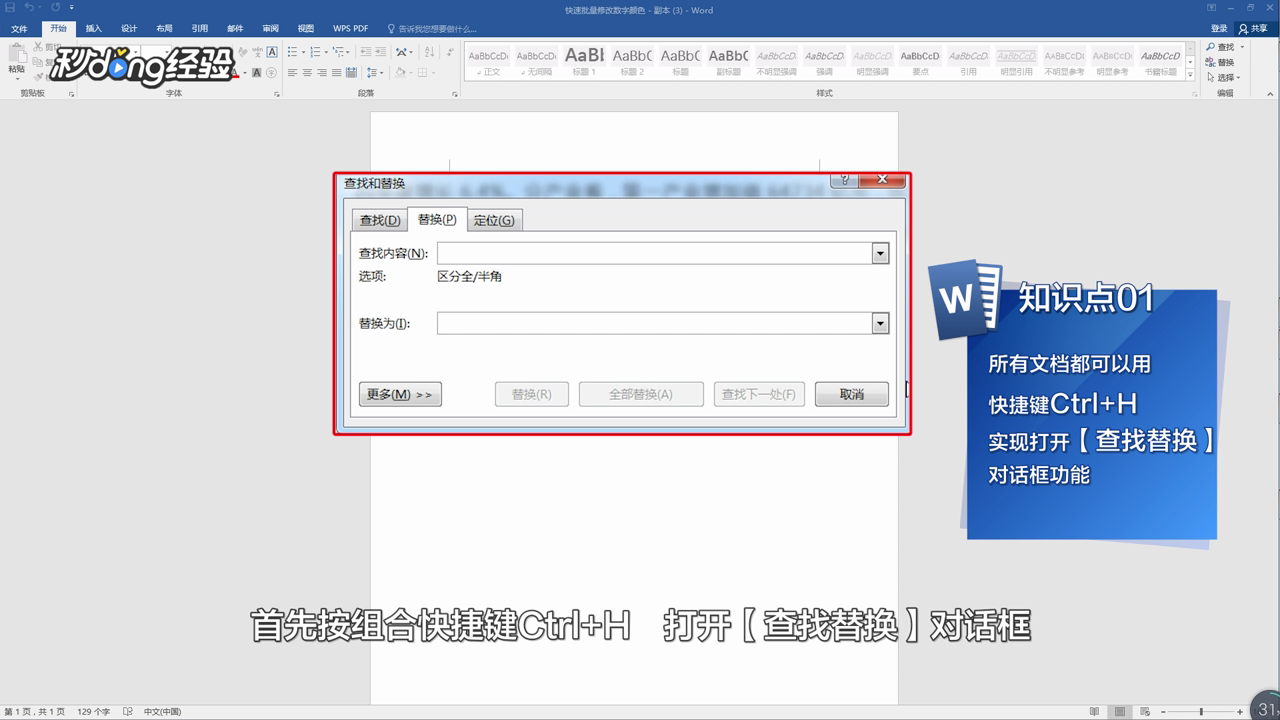Click the Save icon in quick access toolbar
The image size is (1280, 720).
pos(10,8)
